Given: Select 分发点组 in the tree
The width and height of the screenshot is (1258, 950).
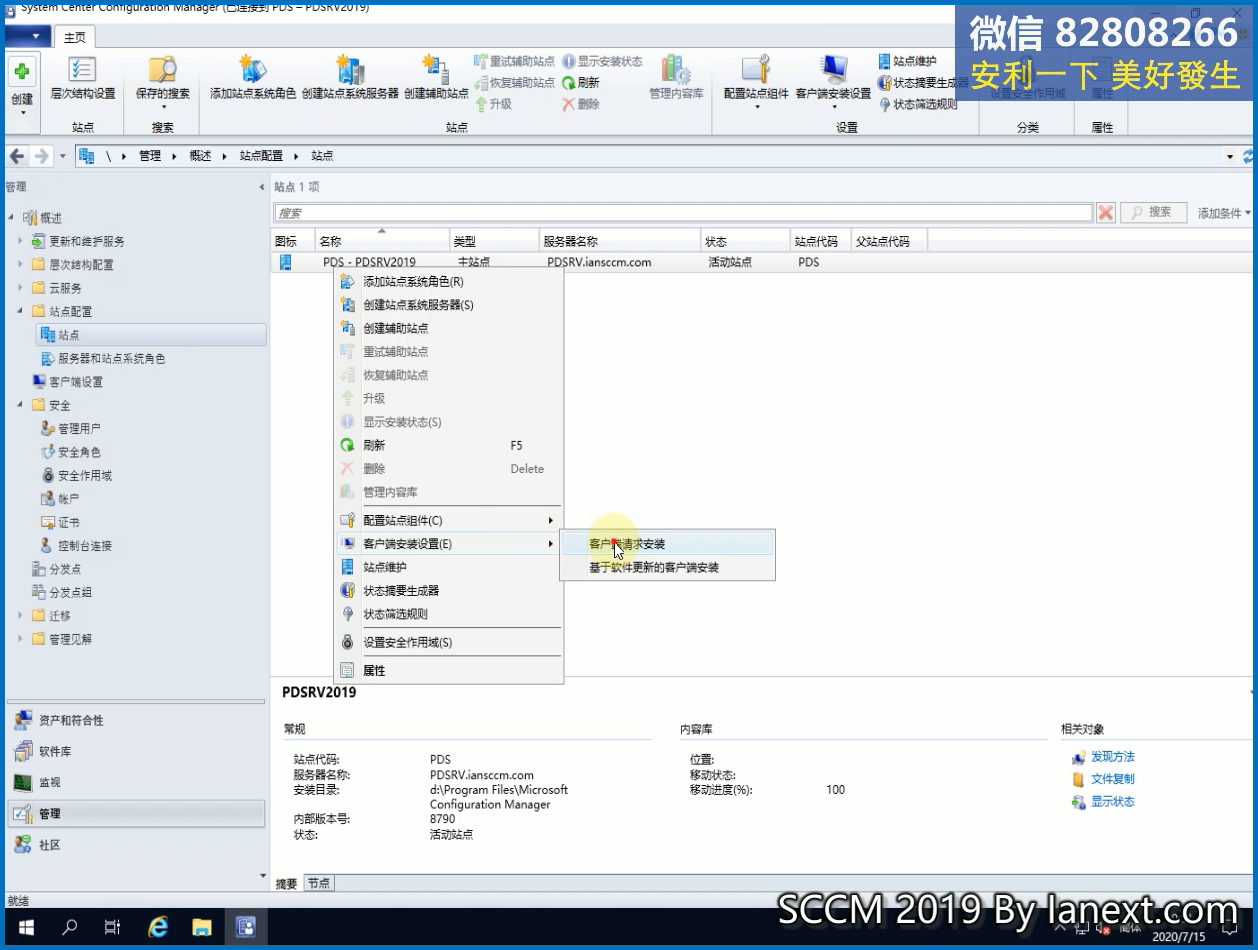Looking at the screenshot, I should point(62,592).
